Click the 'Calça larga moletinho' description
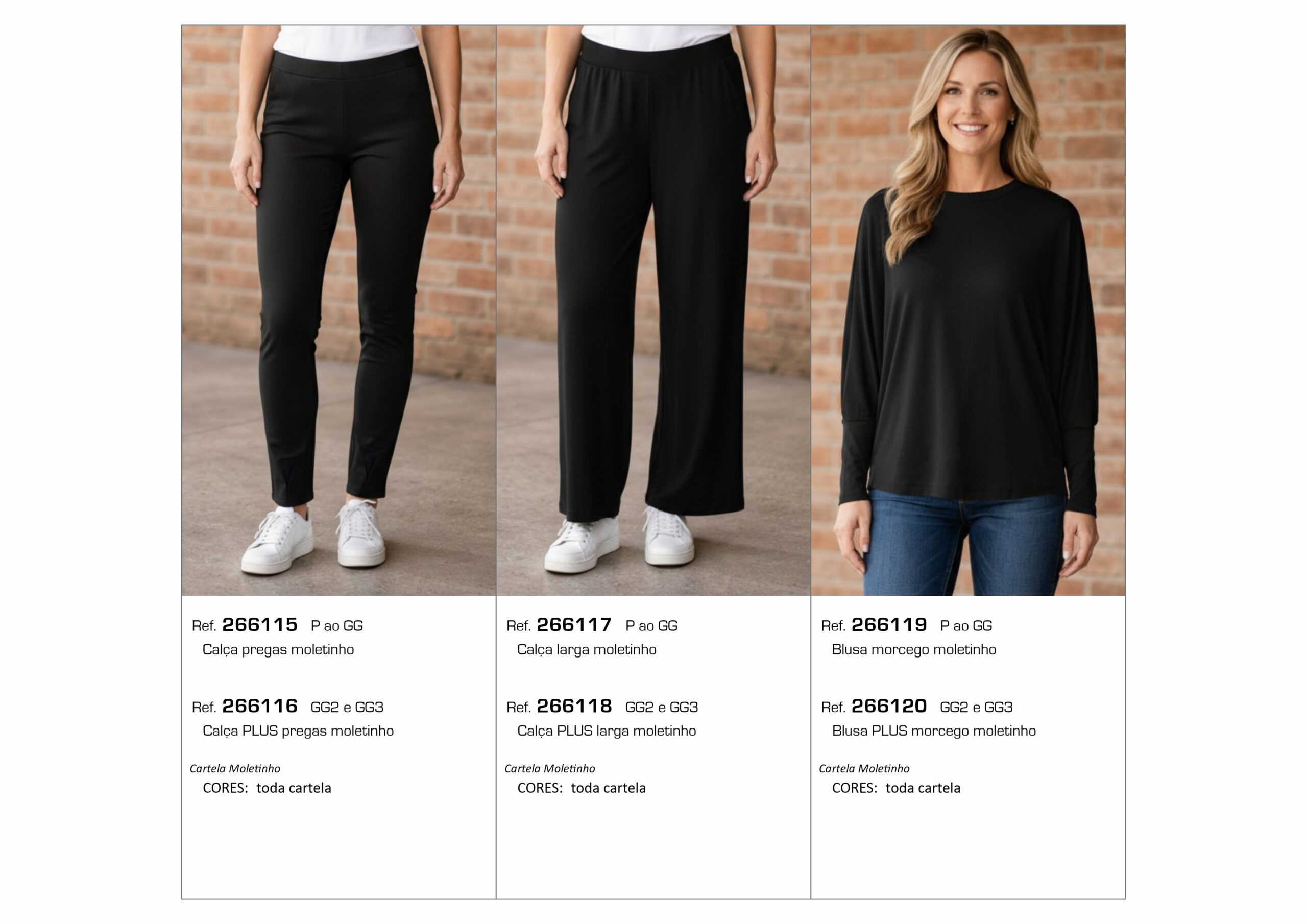This screenshot has width=1307, height=924. coord(587,649)
